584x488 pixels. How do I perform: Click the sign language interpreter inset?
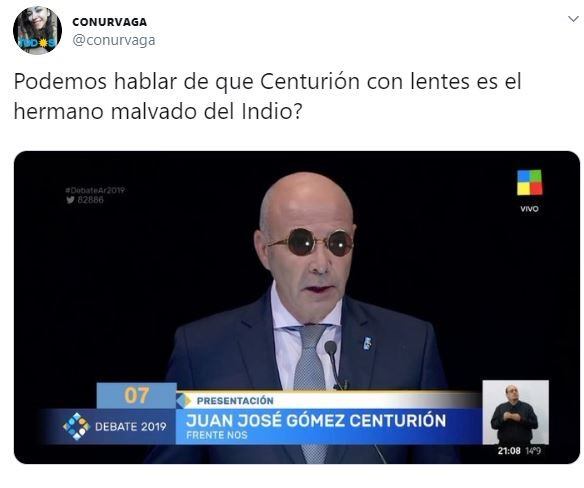pos(515,412)
